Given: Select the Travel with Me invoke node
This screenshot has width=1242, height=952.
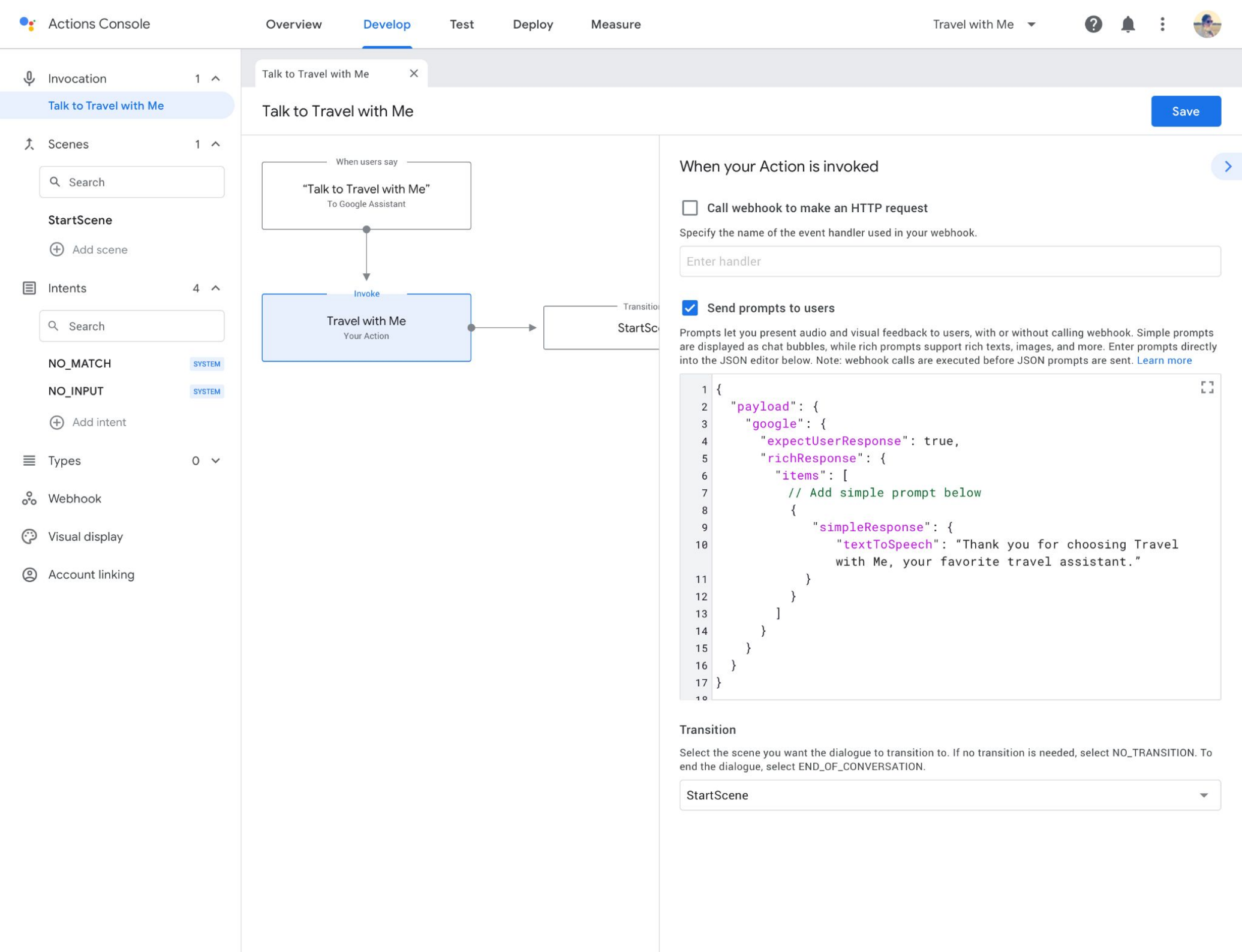Looking at the screenshot, I should [366, 327].
